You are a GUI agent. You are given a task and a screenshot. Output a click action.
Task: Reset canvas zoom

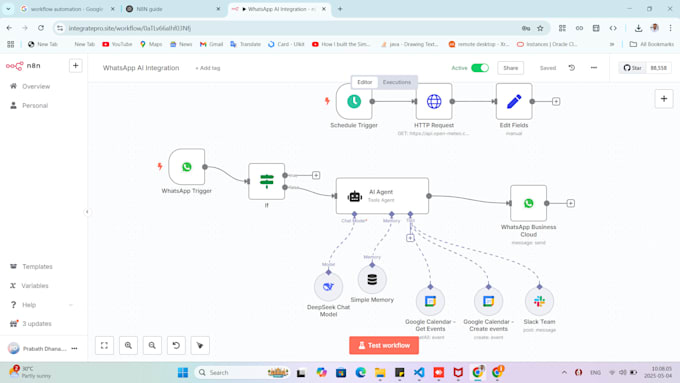pyautogui.click(x=176, y=345)
